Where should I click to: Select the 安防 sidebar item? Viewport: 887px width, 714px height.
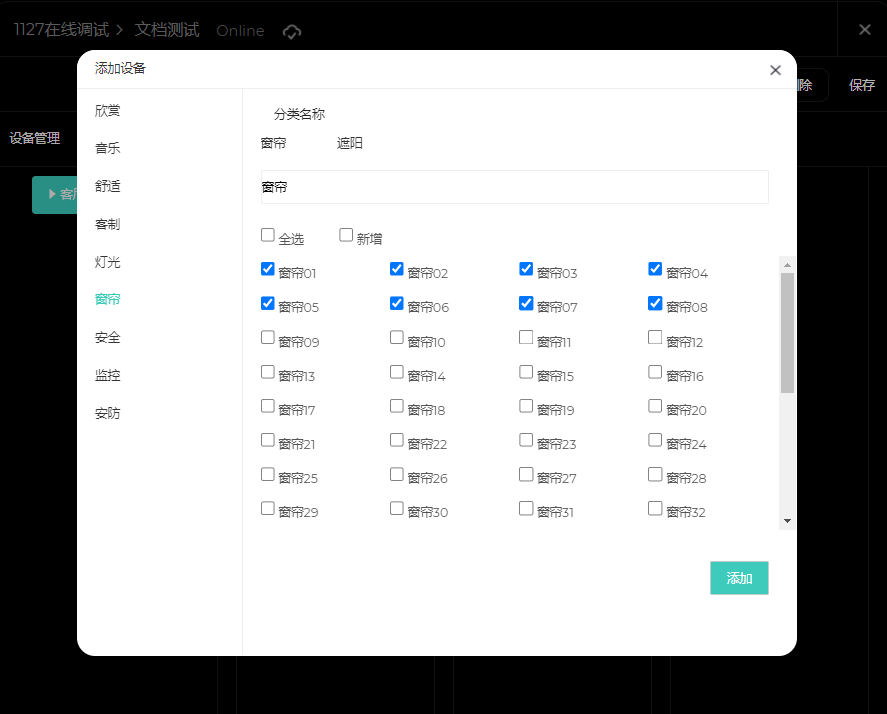[108, 413]
